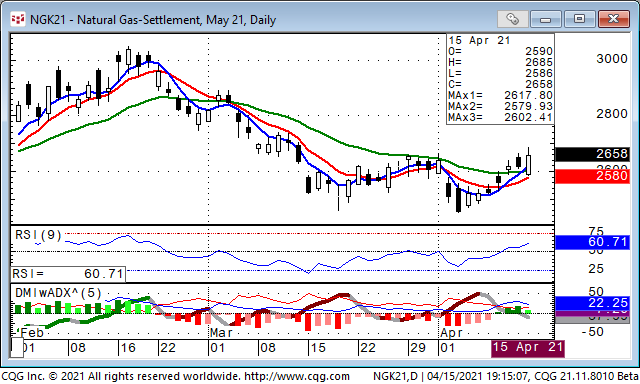Click the MAx2= 2579.93 value

pyautogui.click(x=500, y=107)
